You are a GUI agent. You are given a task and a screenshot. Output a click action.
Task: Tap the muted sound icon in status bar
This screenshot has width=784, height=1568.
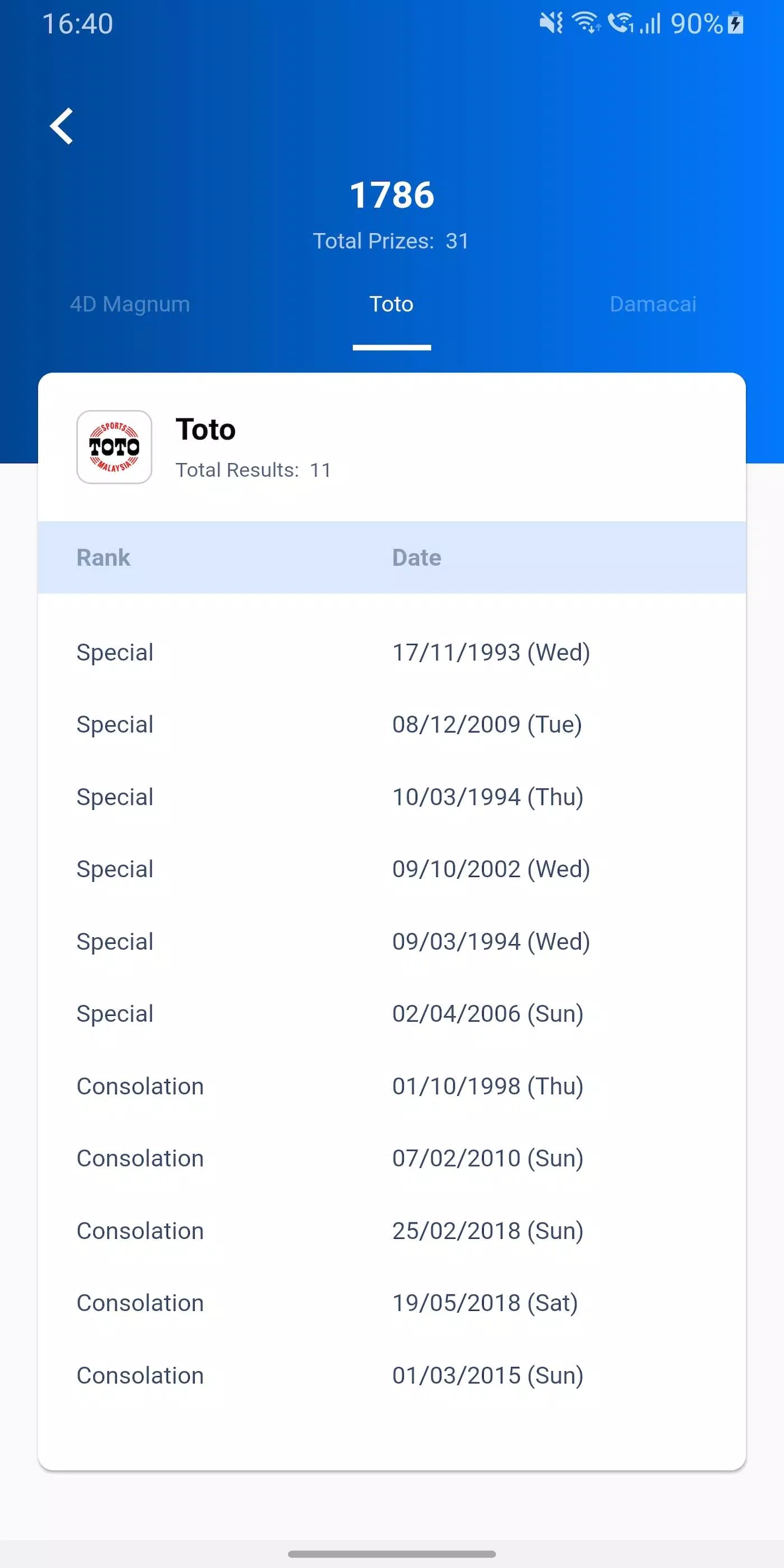point(552,23)
